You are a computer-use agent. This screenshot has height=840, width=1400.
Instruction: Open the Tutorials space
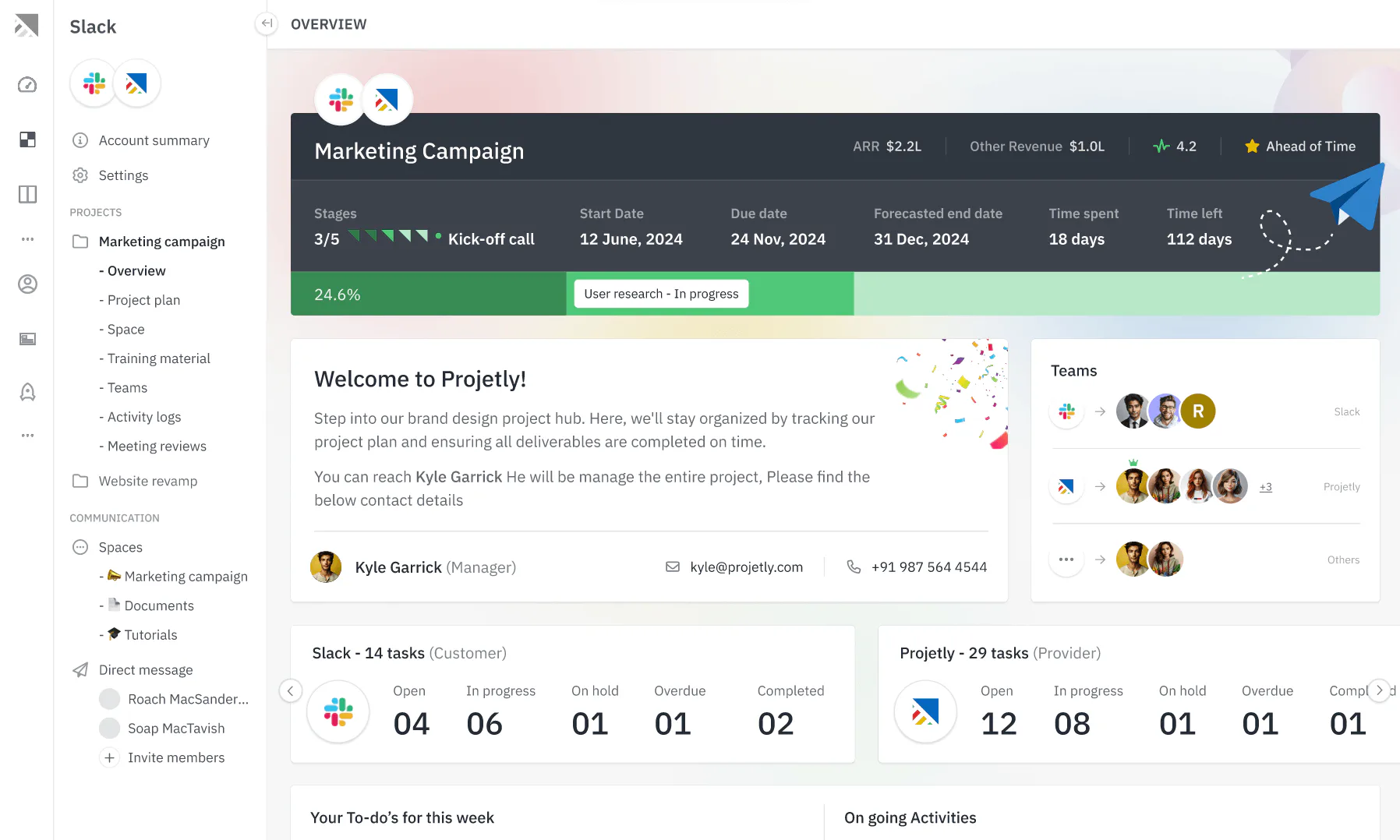[150, 635]
